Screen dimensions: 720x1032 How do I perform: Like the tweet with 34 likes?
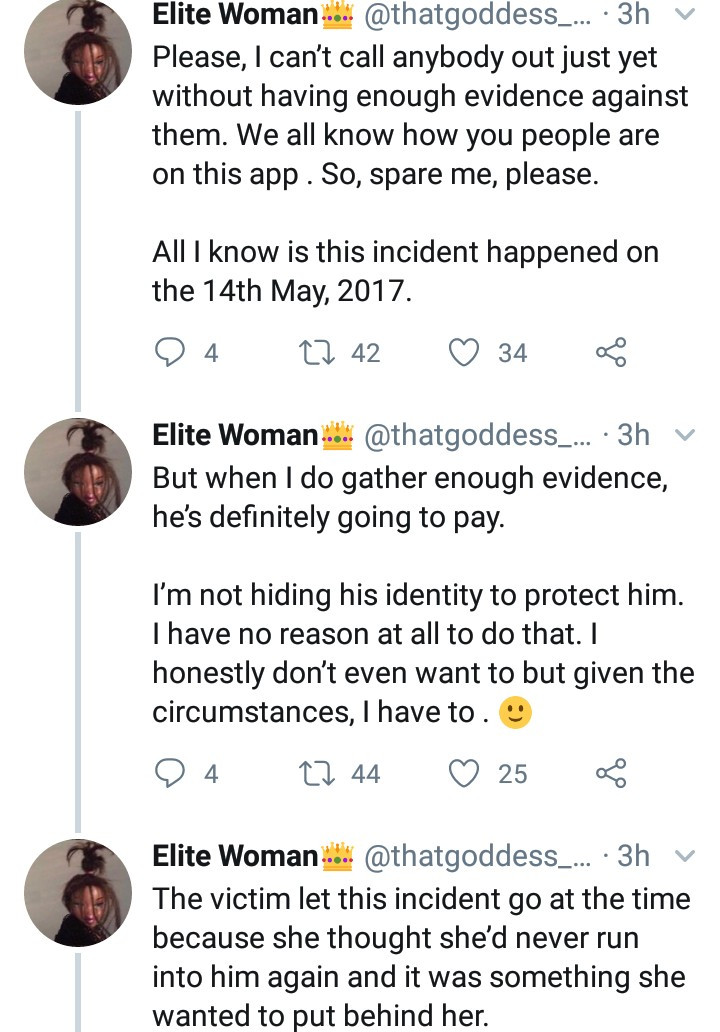[x=464, y=352]
